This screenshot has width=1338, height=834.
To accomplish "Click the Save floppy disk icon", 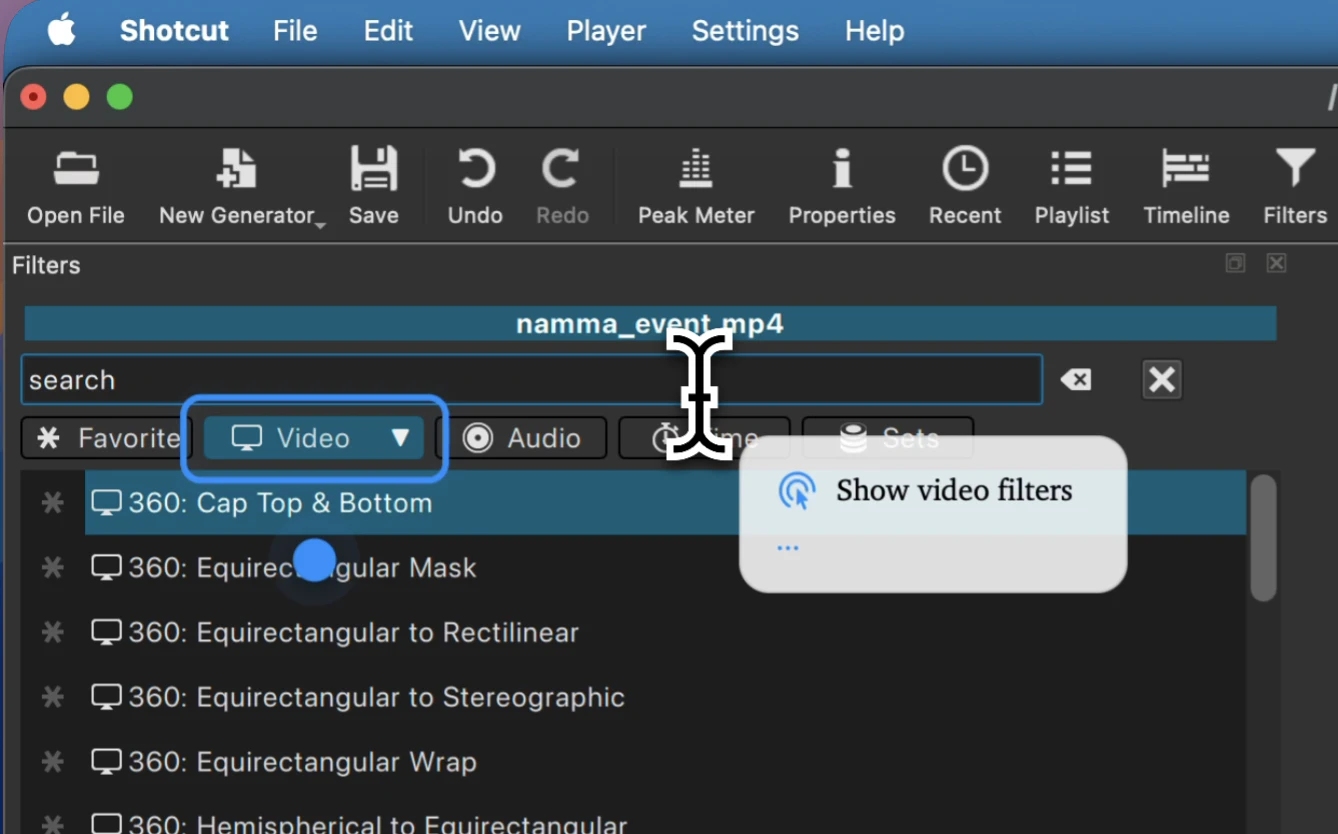I will pyautogui.click(x=374, y=169).
